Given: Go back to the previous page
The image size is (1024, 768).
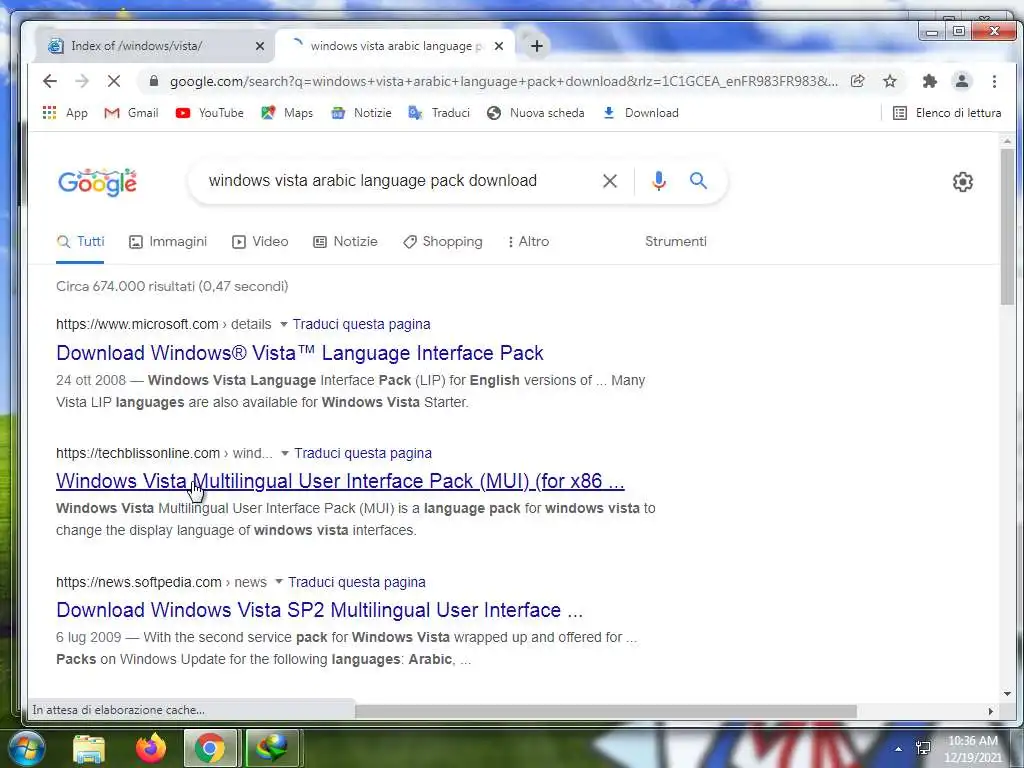Looking at the screenshot, I should 50,81.
